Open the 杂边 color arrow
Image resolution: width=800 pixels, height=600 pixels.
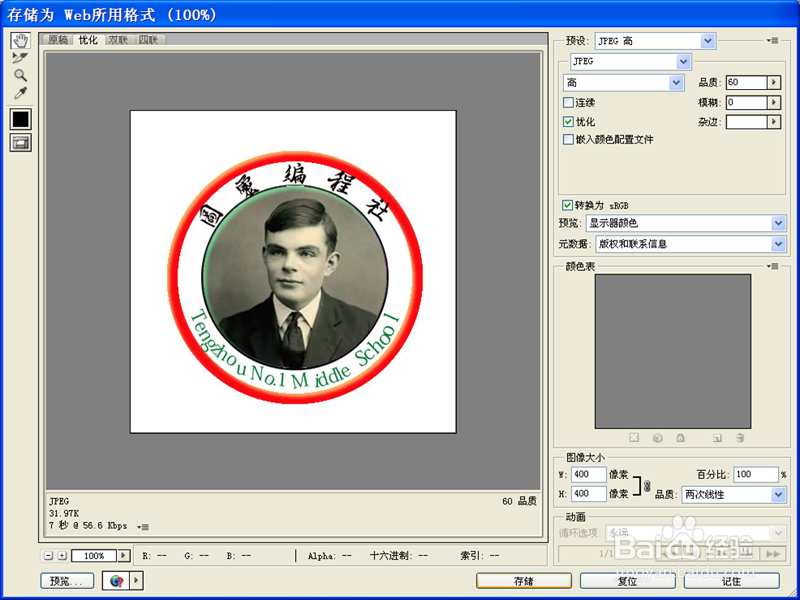click(774, 122)
